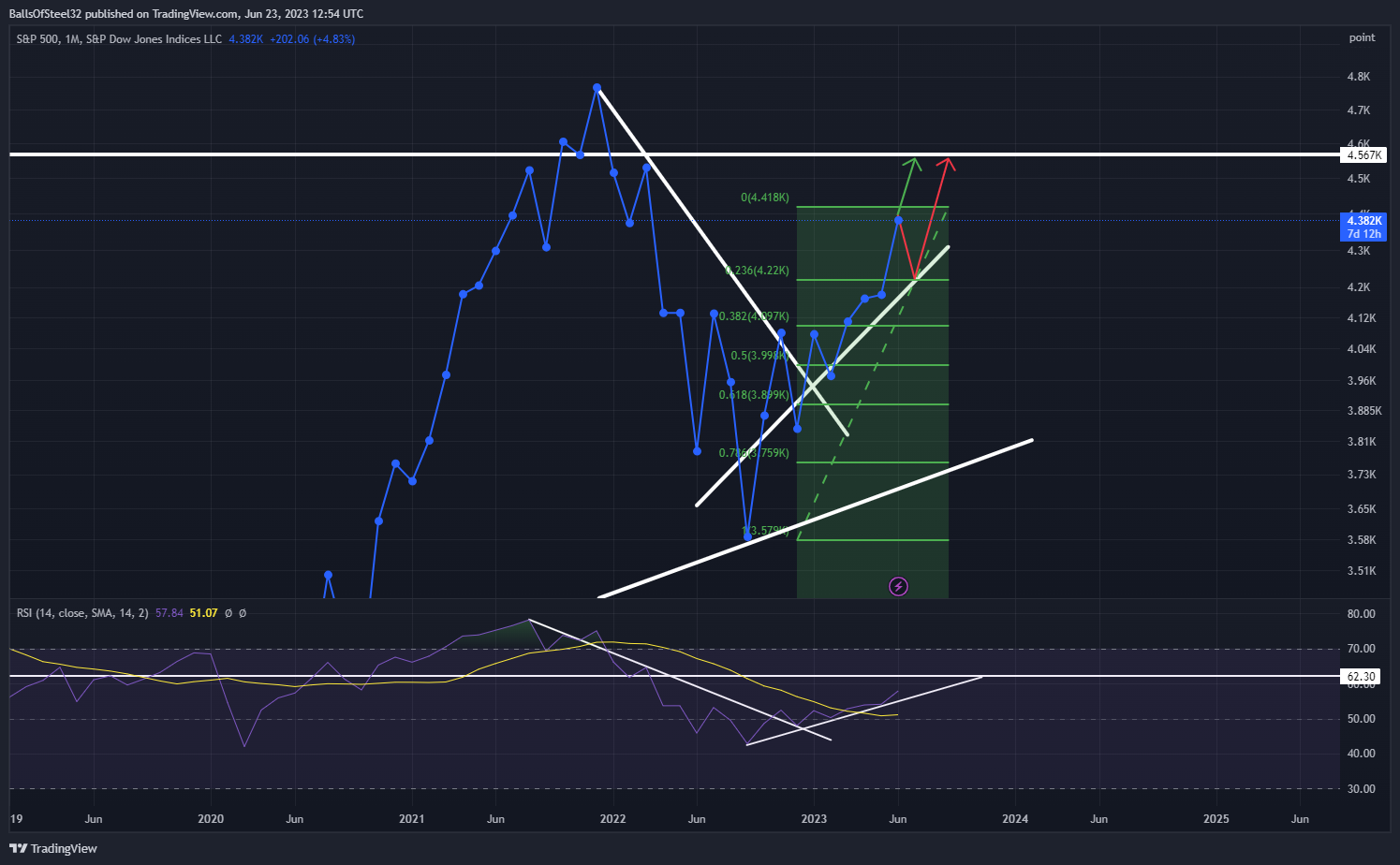
Task: Click the 3.51K price axis label
Action: click(1362, 571)
